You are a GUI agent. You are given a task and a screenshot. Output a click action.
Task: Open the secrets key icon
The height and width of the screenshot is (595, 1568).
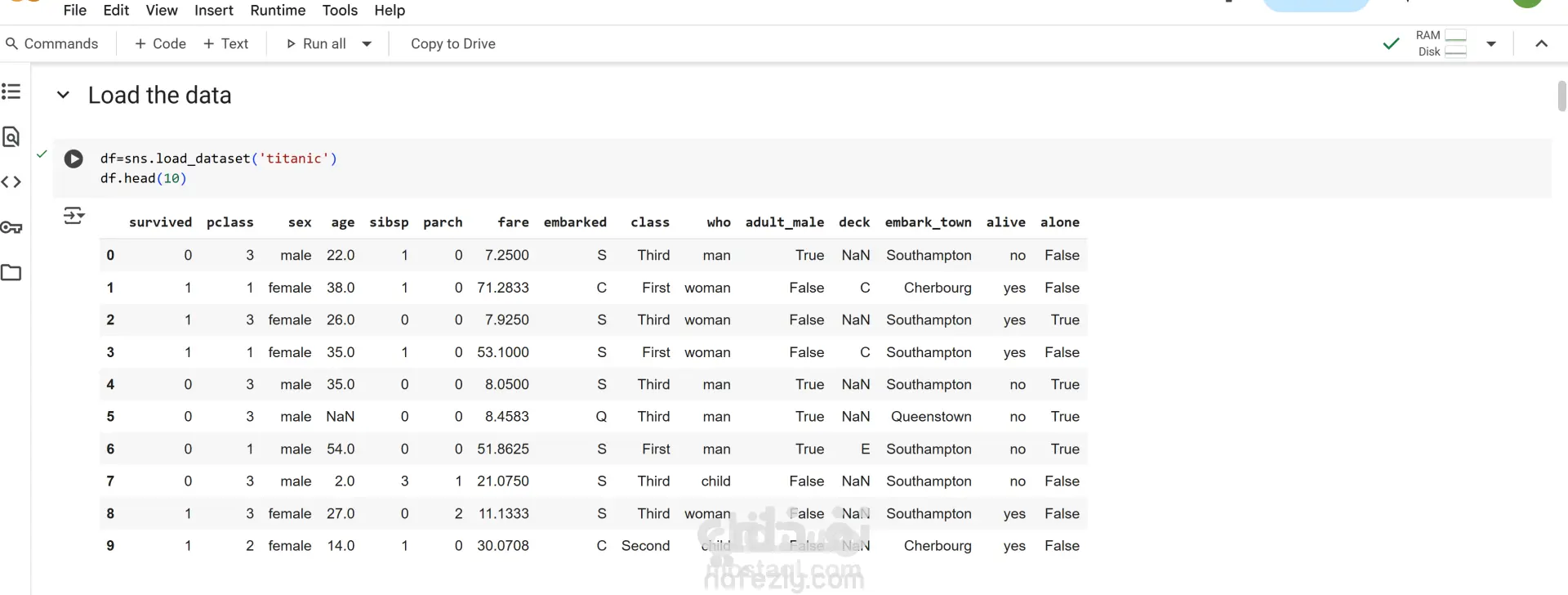click(x=11, y=227)
